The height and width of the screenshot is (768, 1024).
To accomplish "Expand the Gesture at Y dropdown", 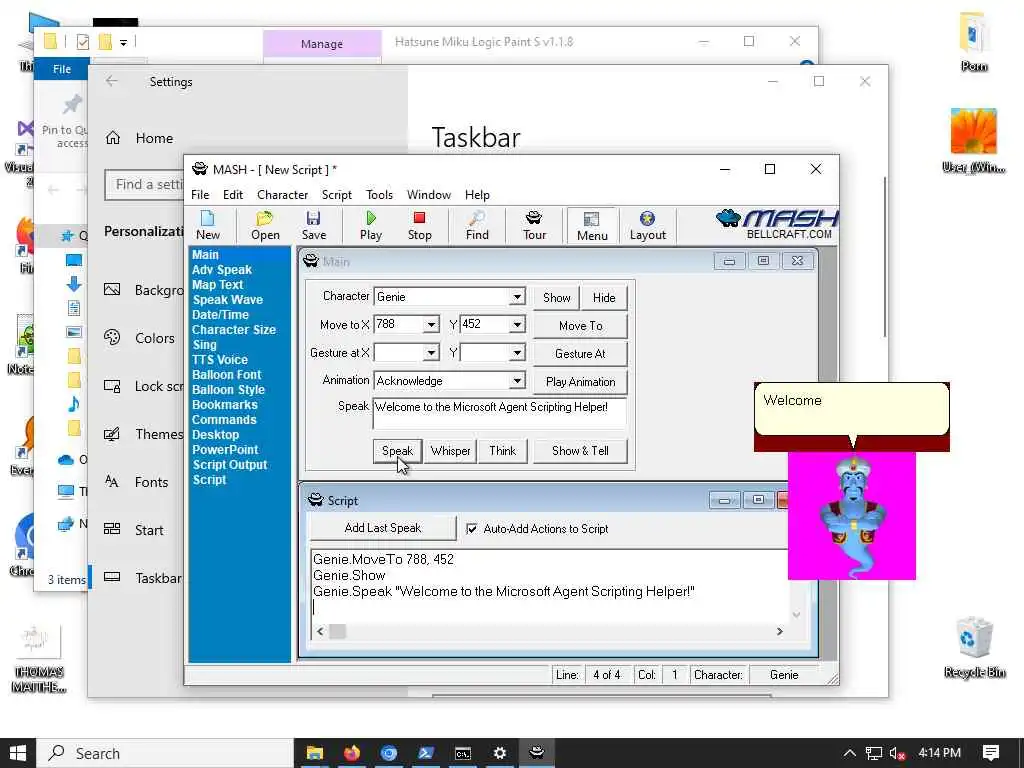I will click(517, 353).
